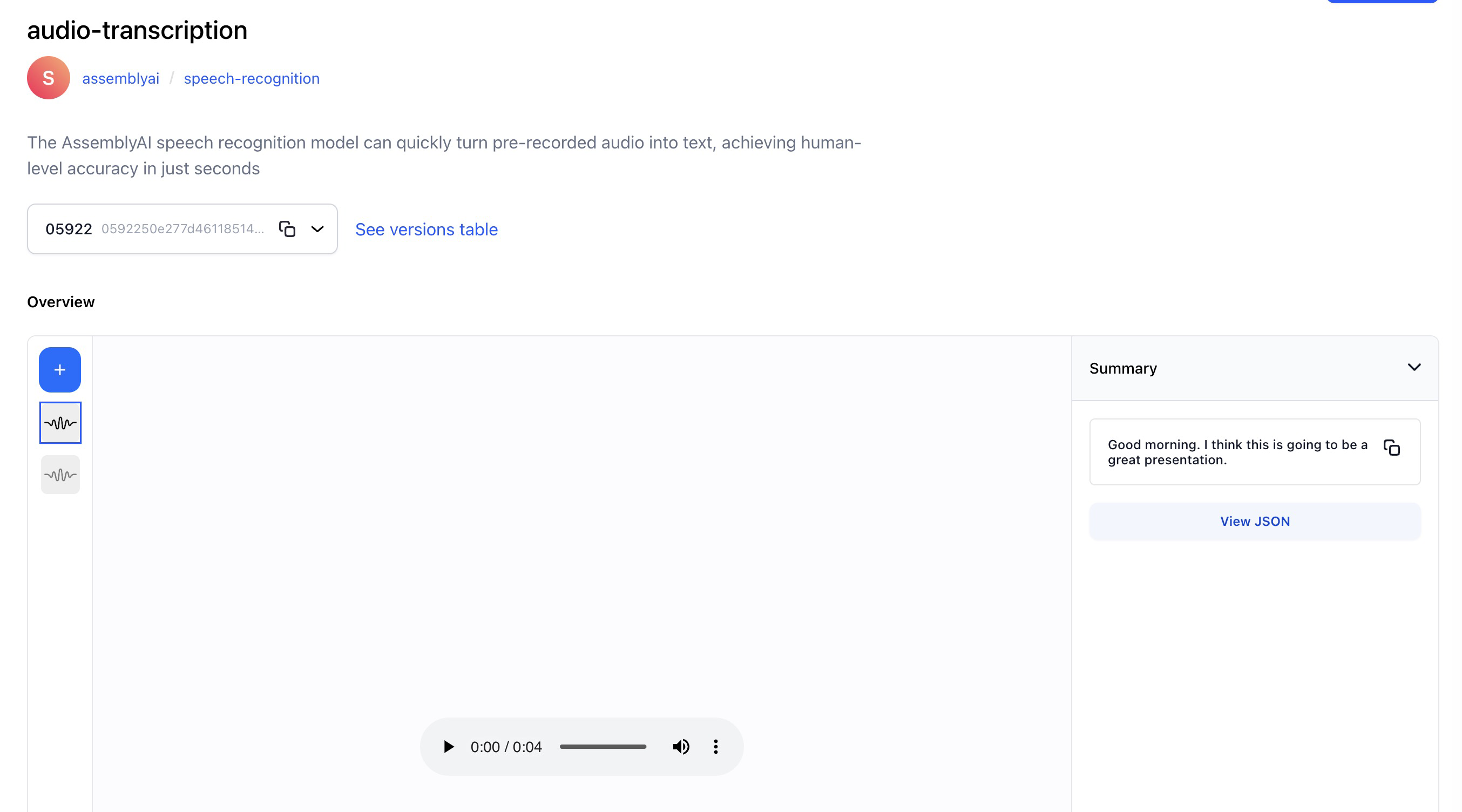The width and height of the screenshot is (1462, 812).
Task: Click the Summary panel header
Action: click(x=1122, y=368)
